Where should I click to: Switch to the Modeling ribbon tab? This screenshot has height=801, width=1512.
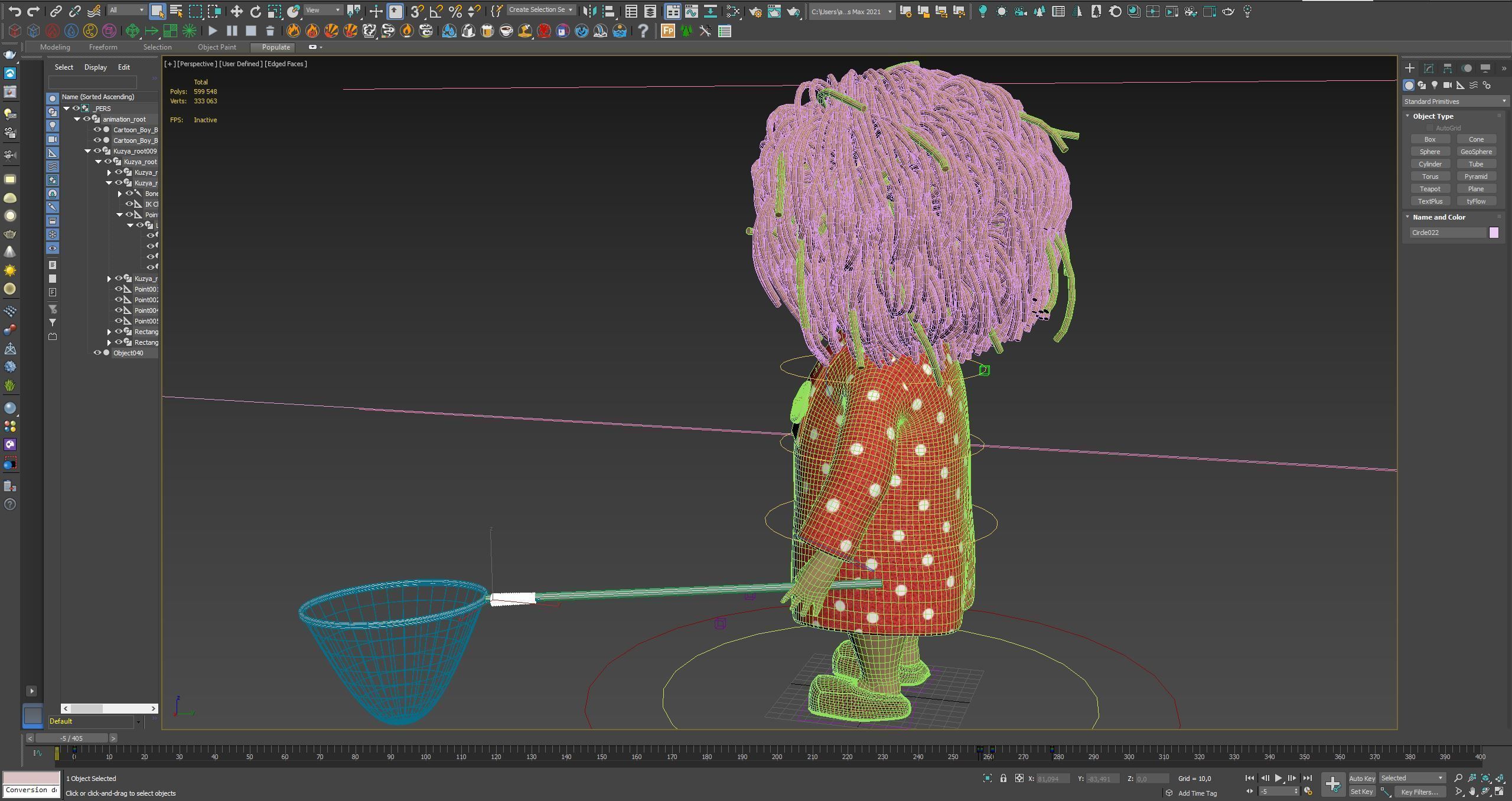(x=55, y=47)
